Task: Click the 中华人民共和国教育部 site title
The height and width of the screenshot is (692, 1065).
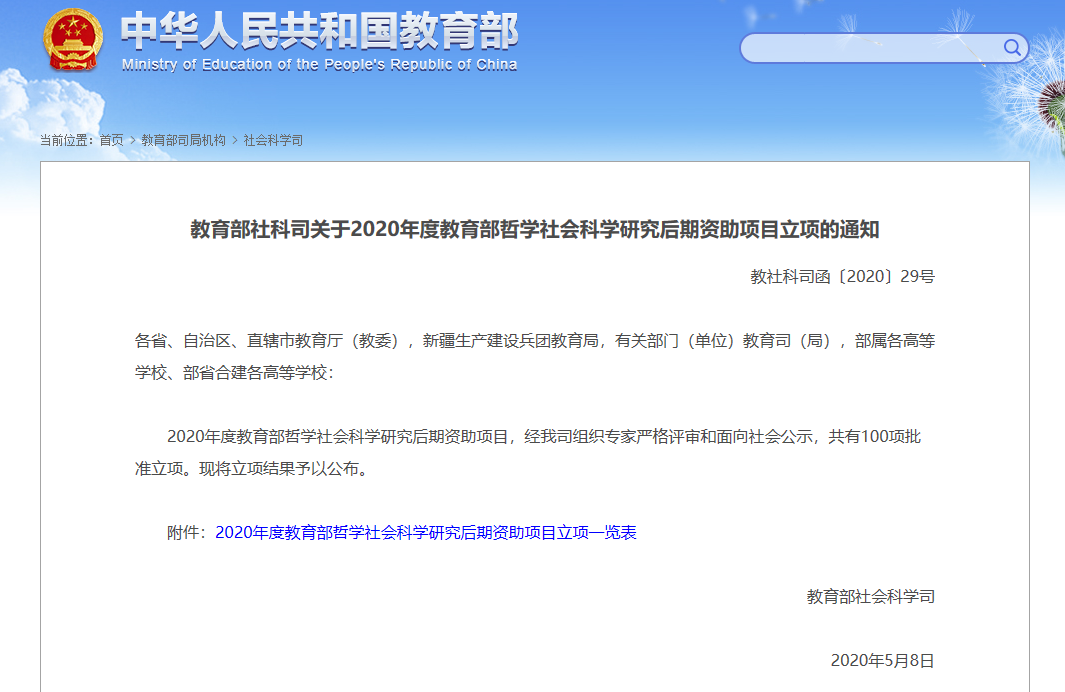Action: (319, 31)
